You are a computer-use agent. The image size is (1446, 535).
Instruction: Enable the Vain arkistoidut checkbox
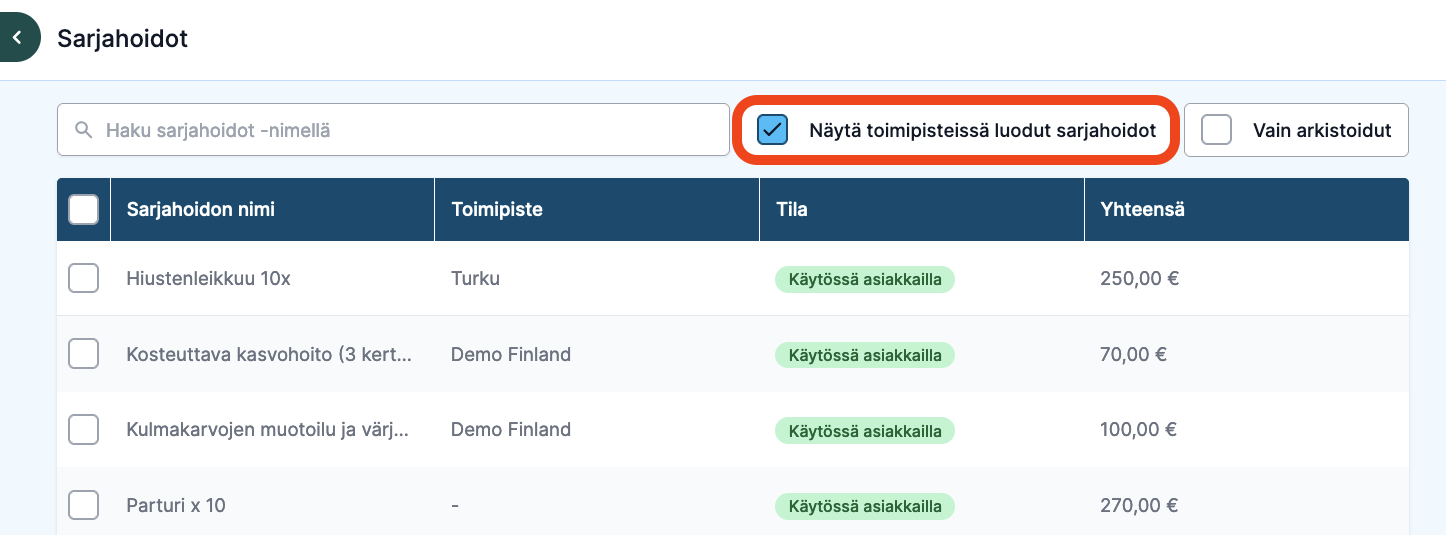click(1216, 130)
